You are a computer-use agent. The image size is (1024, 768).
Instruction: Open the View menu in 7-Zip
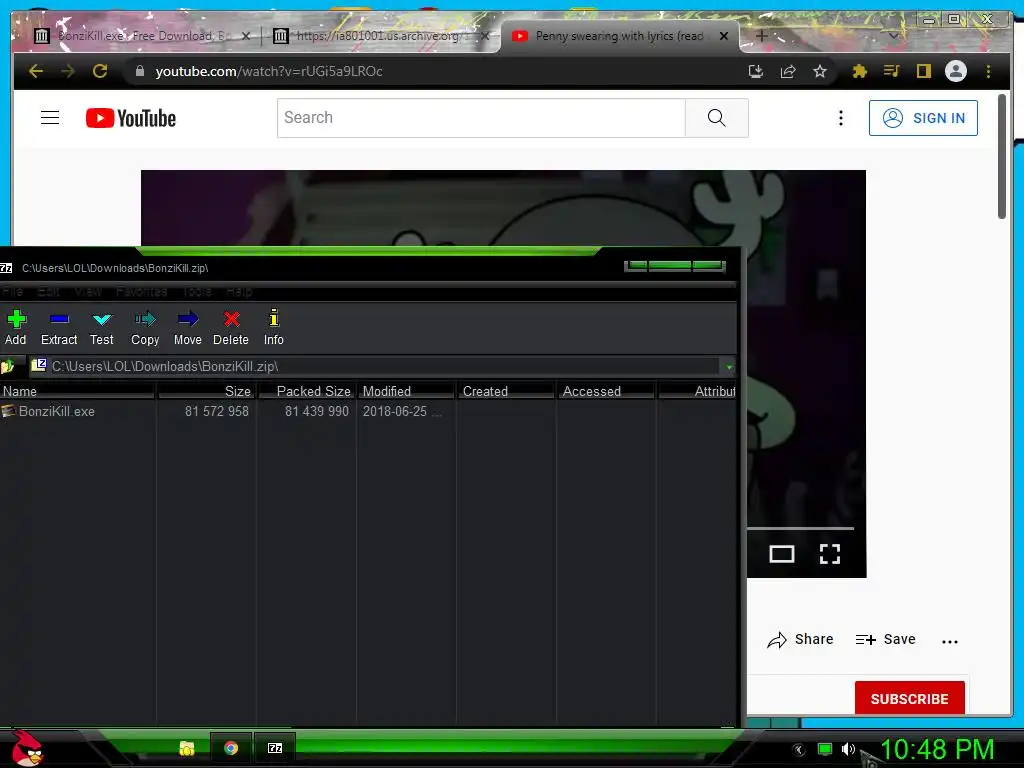pyautogui.click(x=88, y=291)
